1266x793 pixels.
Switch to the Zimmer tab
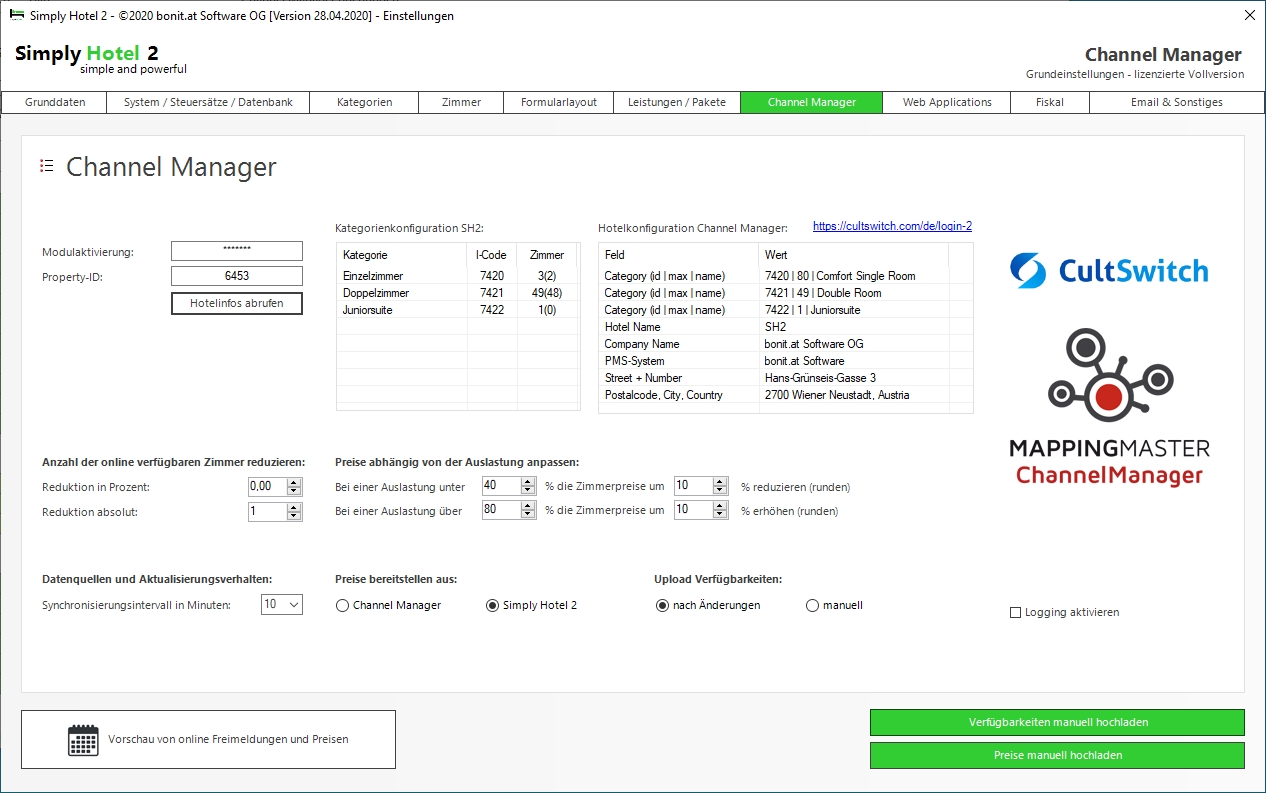tap(461, 102)
